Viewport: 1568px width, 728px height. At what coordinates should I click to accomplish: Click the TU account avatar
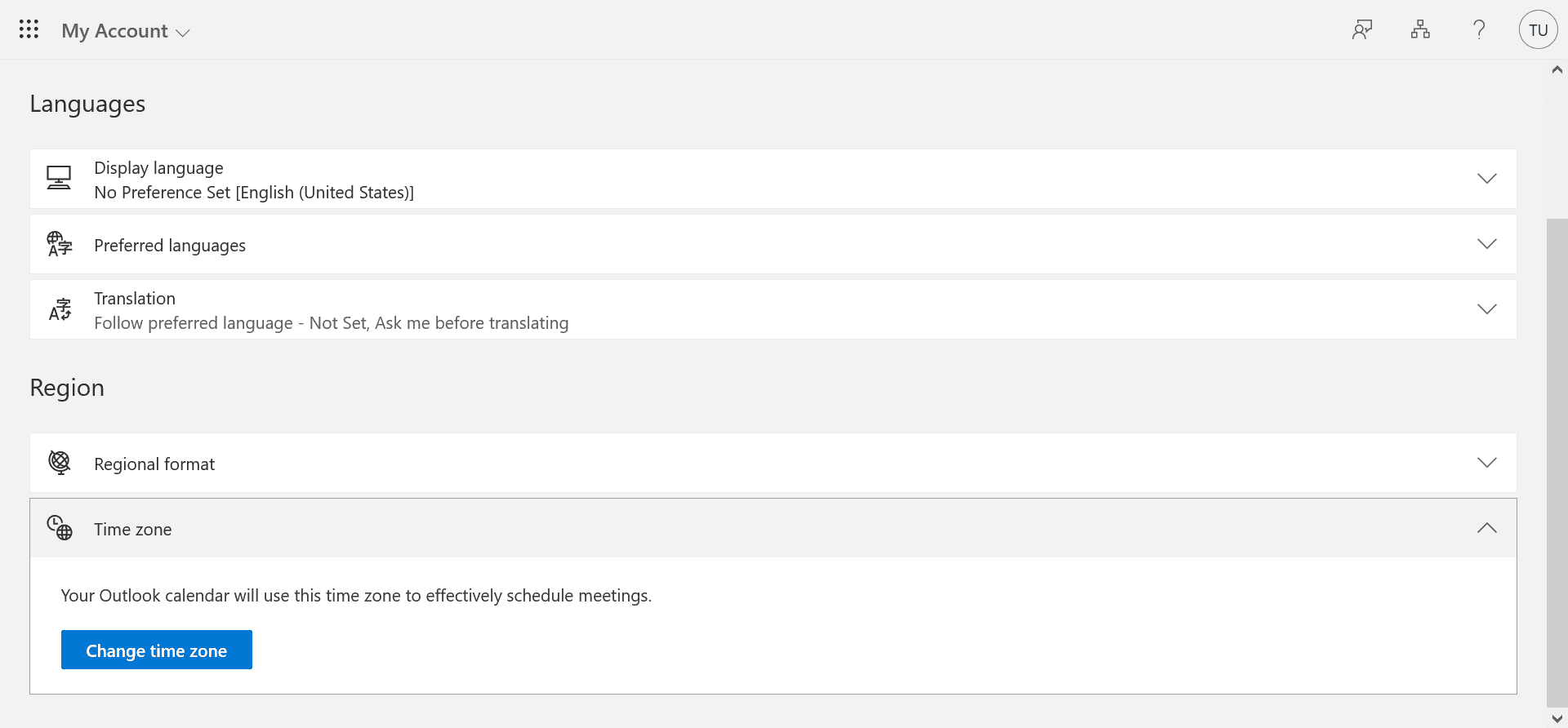pyautogui.click(x=1538, y=29)
